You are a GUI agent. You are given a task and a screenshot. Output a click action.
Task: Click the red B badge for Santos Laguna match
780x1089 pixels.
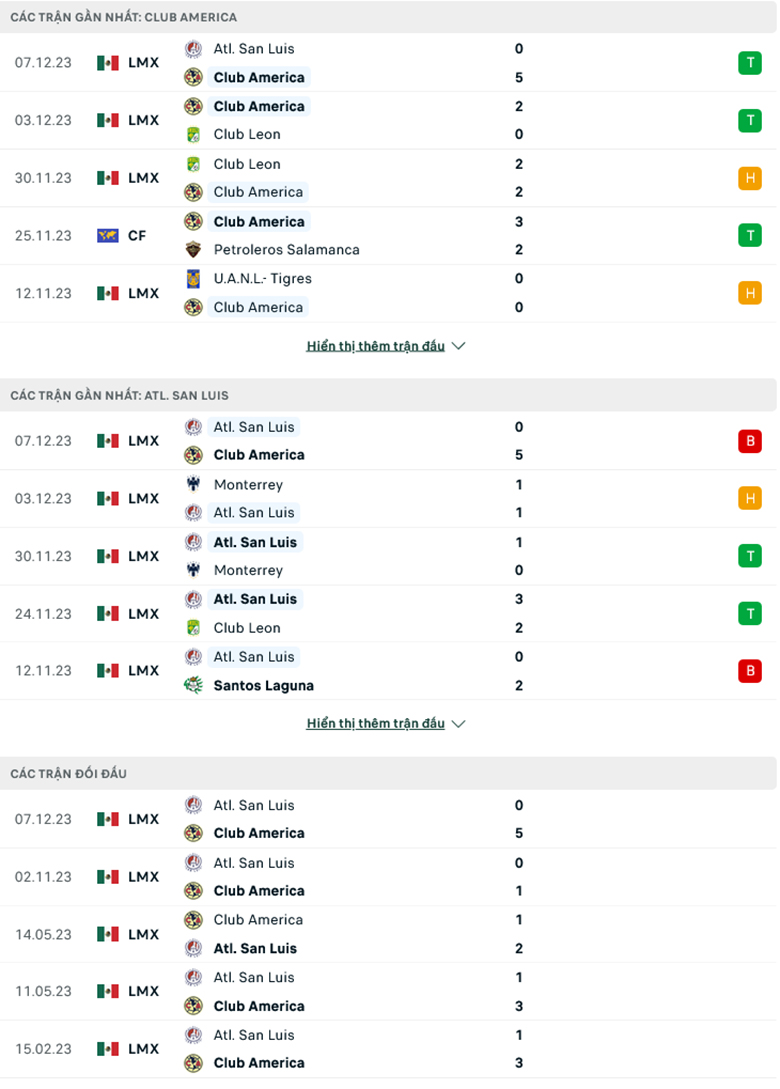(x=750, y=671)
